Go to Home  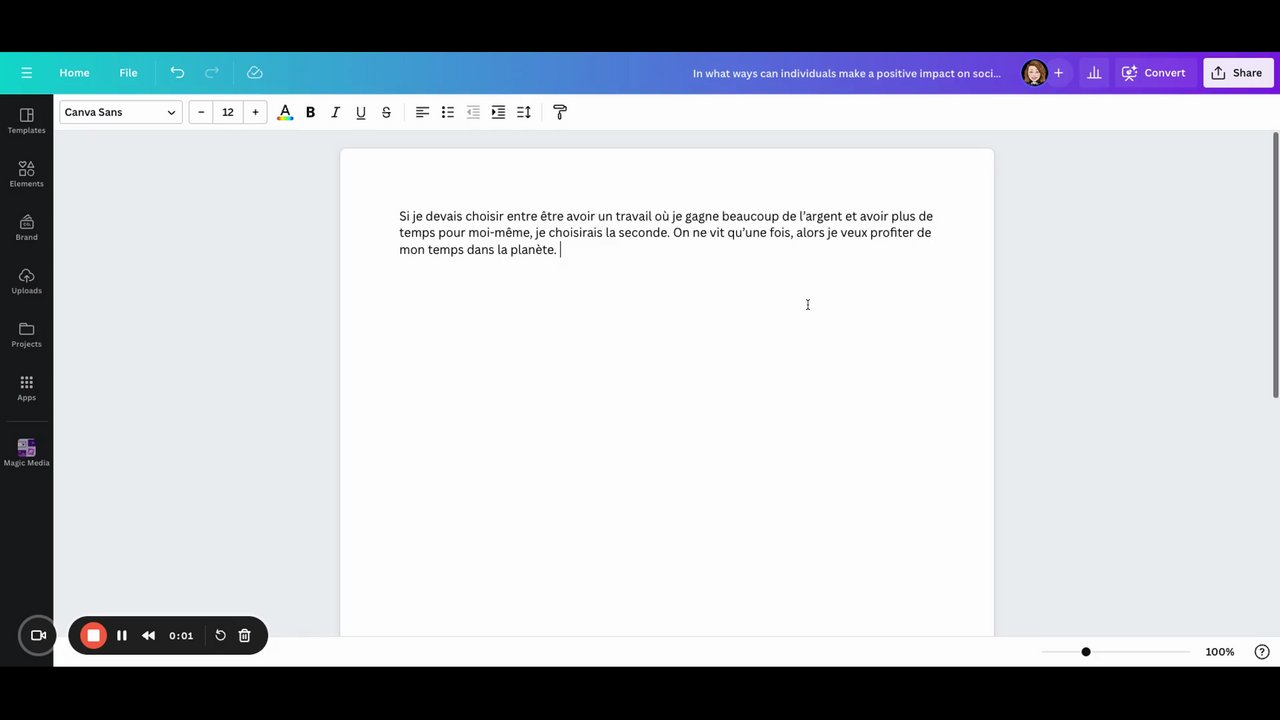tap(74, 73)
